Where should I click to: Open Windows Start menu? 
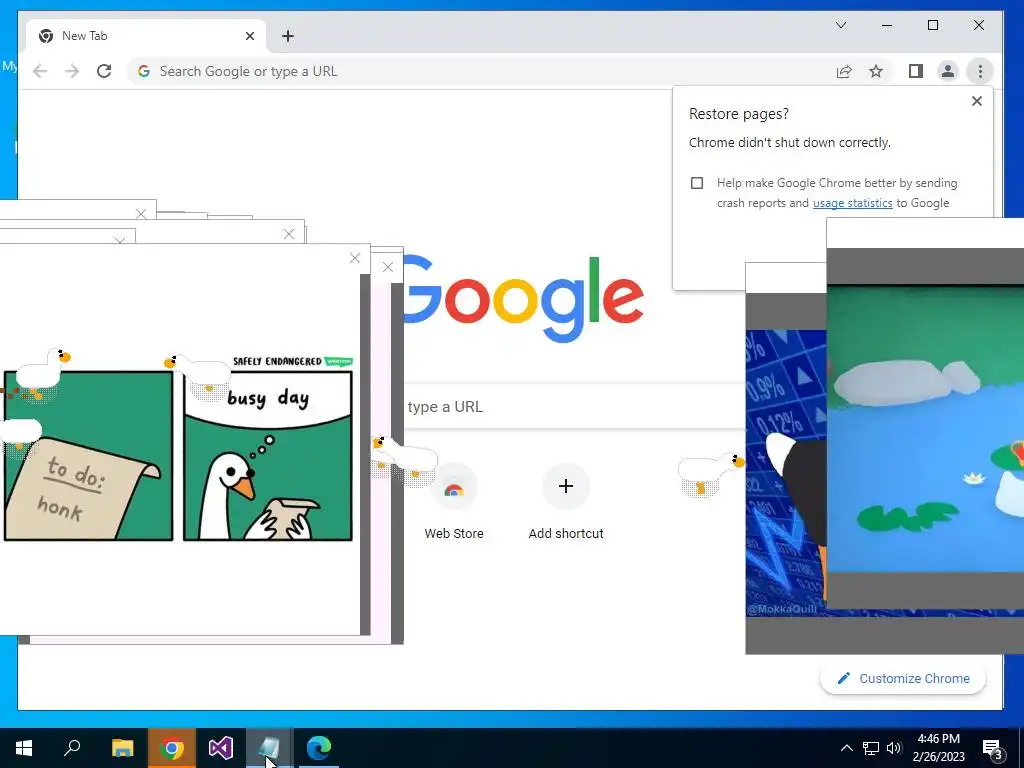tap(24, 748)
